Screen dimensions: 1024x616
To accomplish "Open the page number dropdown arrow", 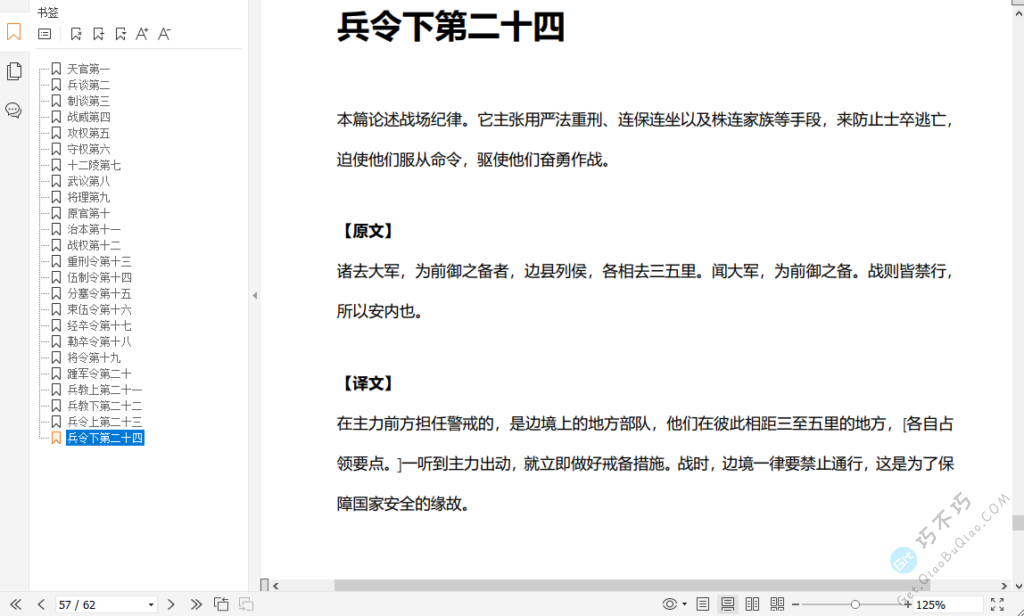I will pyautogui.click(x=149, y=604).
